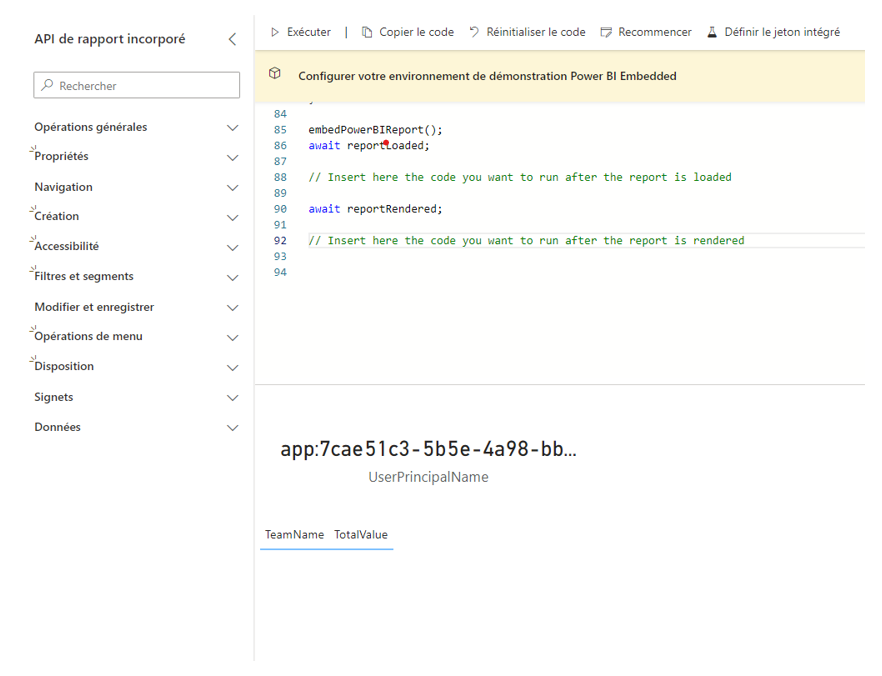Select Modifier et enregistrer label
This screenshot has height=676, width=882.
tap(94, 307)
